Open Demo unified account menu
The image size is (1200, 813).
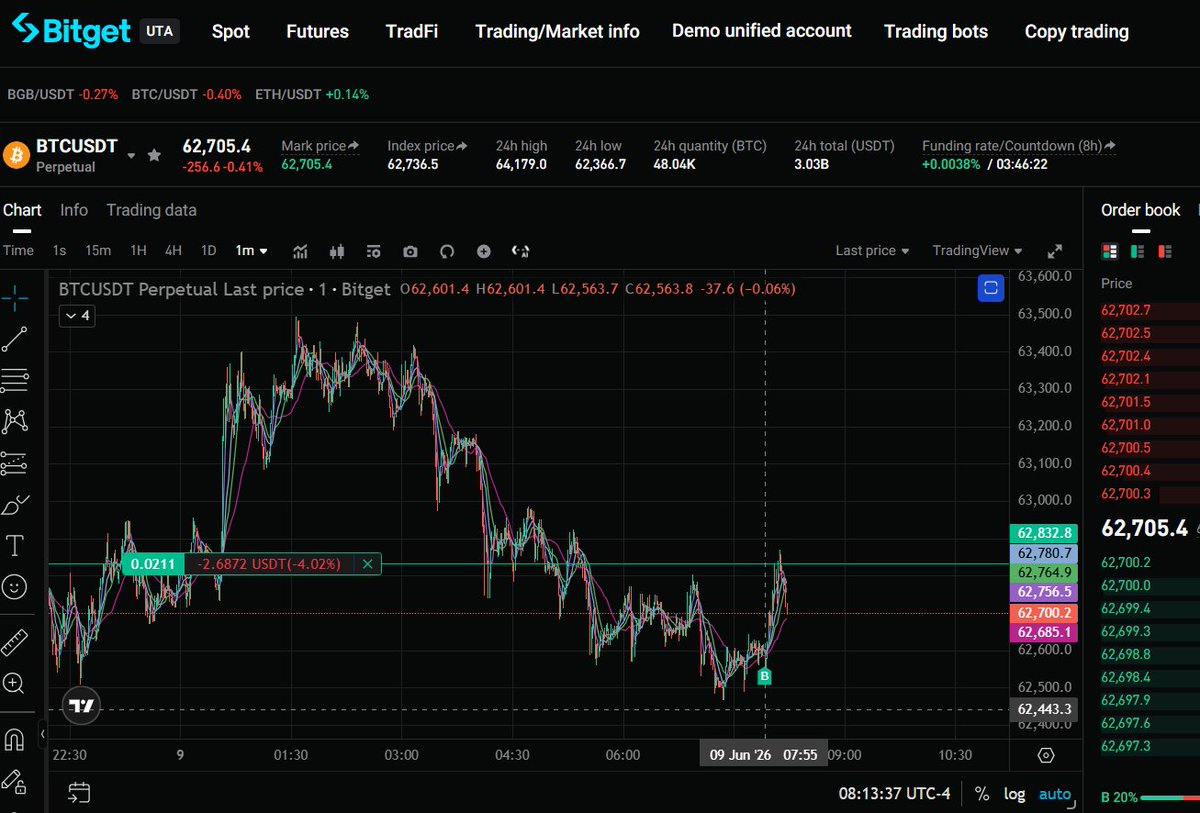(762, 31)
